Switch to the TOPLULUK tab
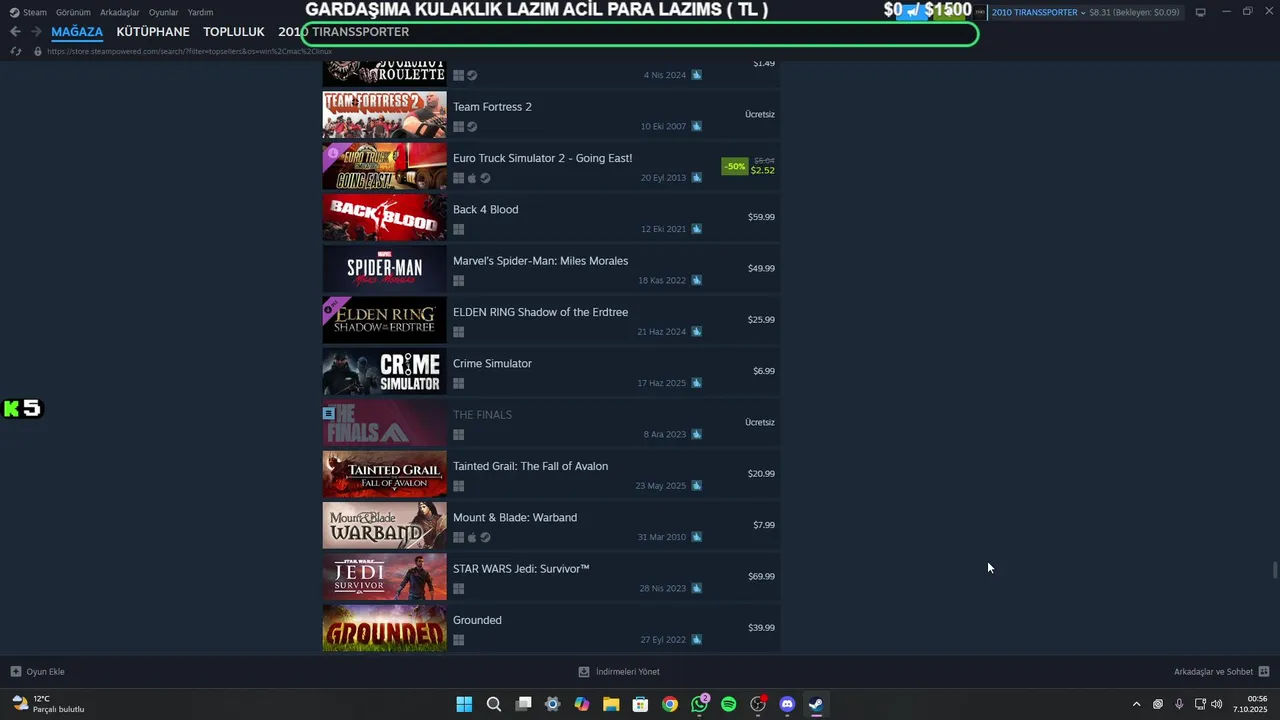1280x720 pixels. (x=234, y=32)
